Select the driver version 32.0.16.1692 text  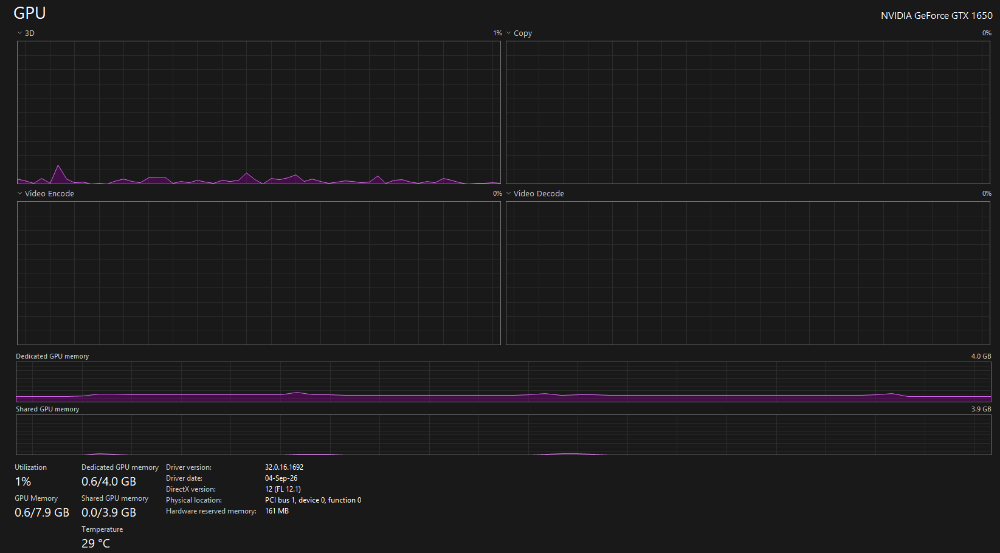284,468
